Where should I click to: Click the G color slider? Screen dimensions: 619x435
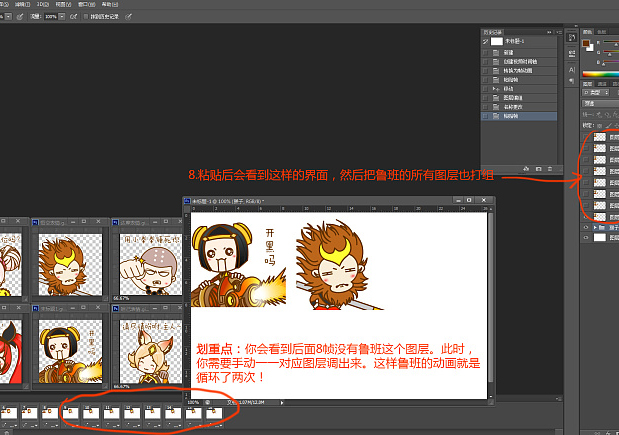[x=611, y=52]
